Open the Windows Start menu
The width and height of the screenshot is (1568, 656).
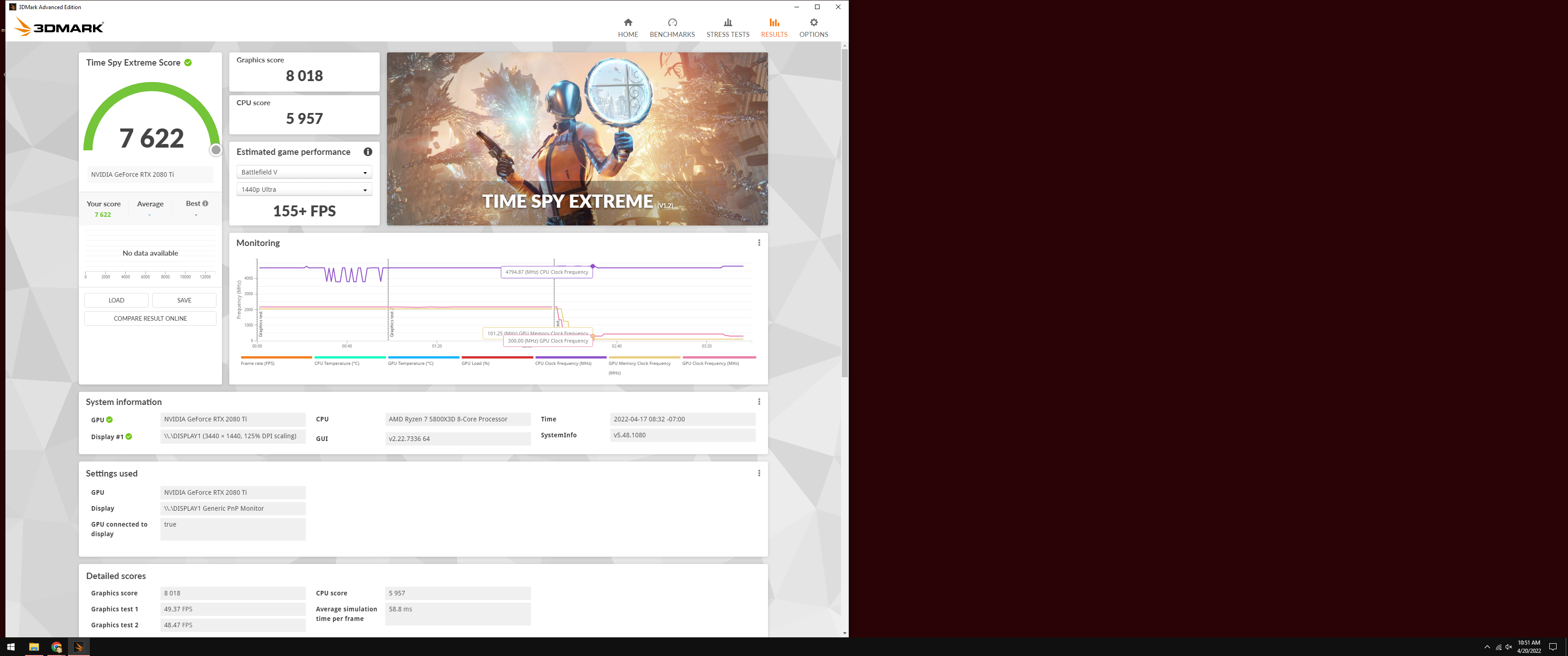pyautogui.click(x=10, y=647)
